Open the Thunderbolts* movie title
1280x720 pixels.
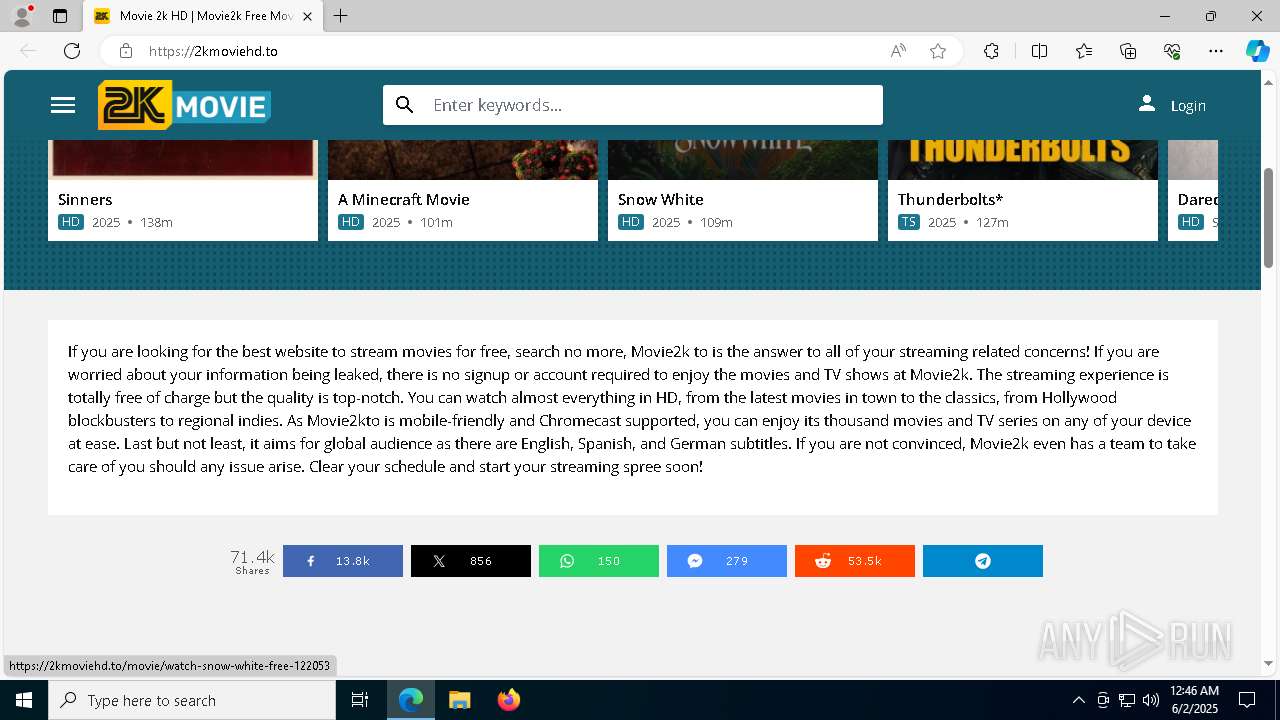coord(950,199)
